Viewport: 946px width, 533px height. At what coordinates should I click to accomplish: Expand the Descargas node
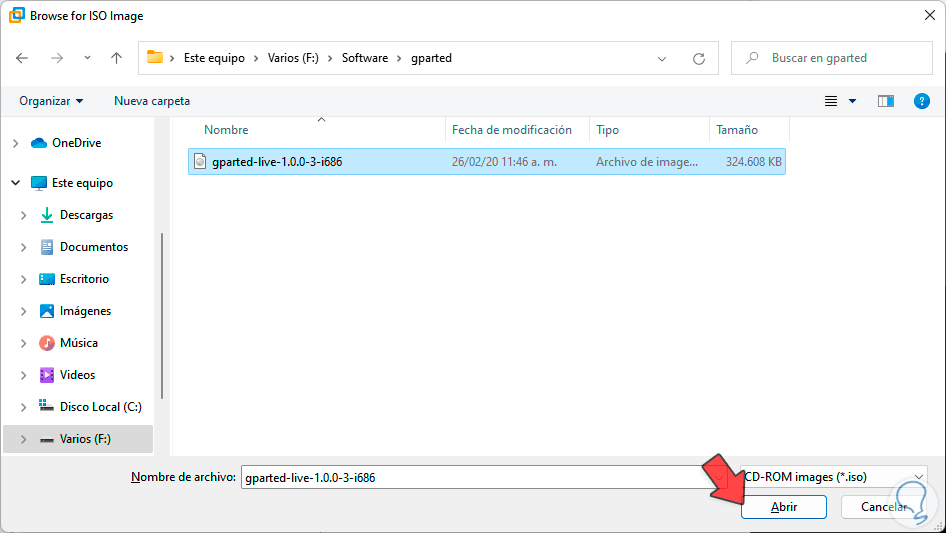coord(24,215)
